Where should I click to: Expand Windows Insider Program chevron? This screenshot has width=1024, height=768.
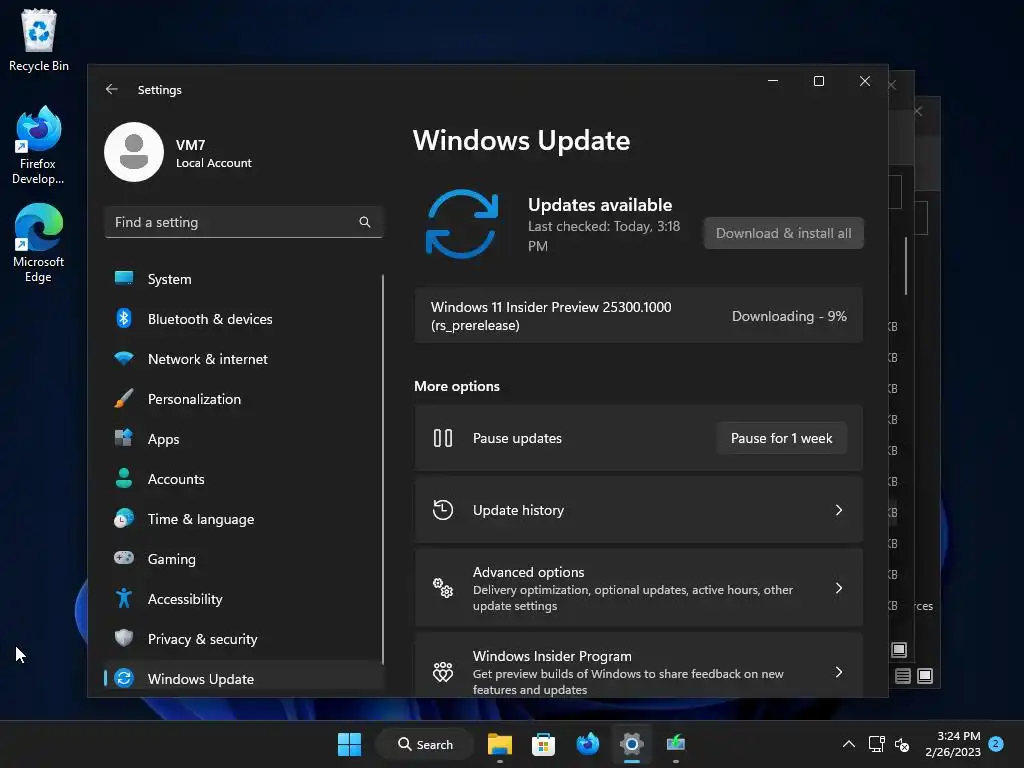point(839,672)
